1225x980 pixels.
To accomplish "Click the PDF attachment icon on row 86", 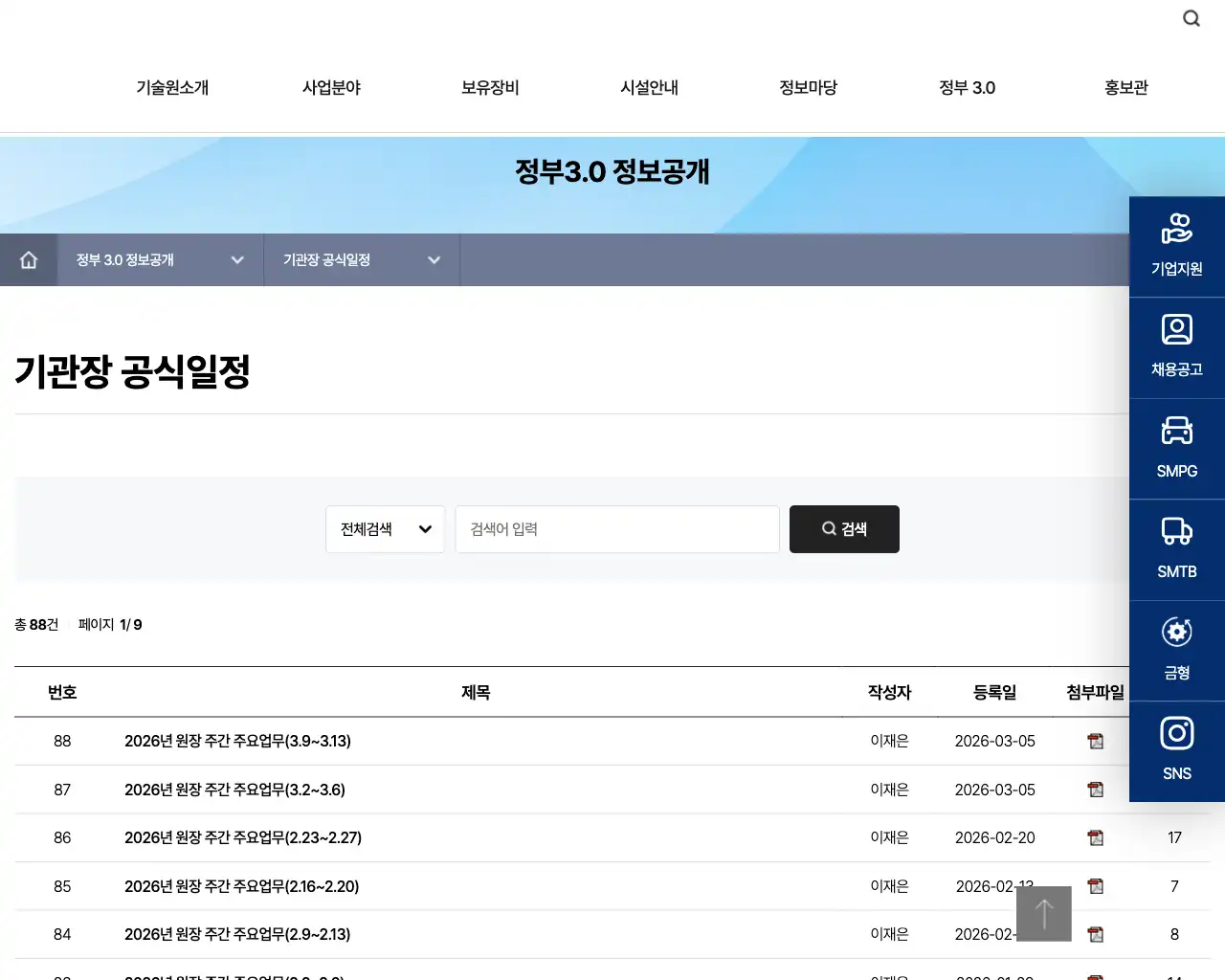I will pyautogui.click(x=1095, y=837).
